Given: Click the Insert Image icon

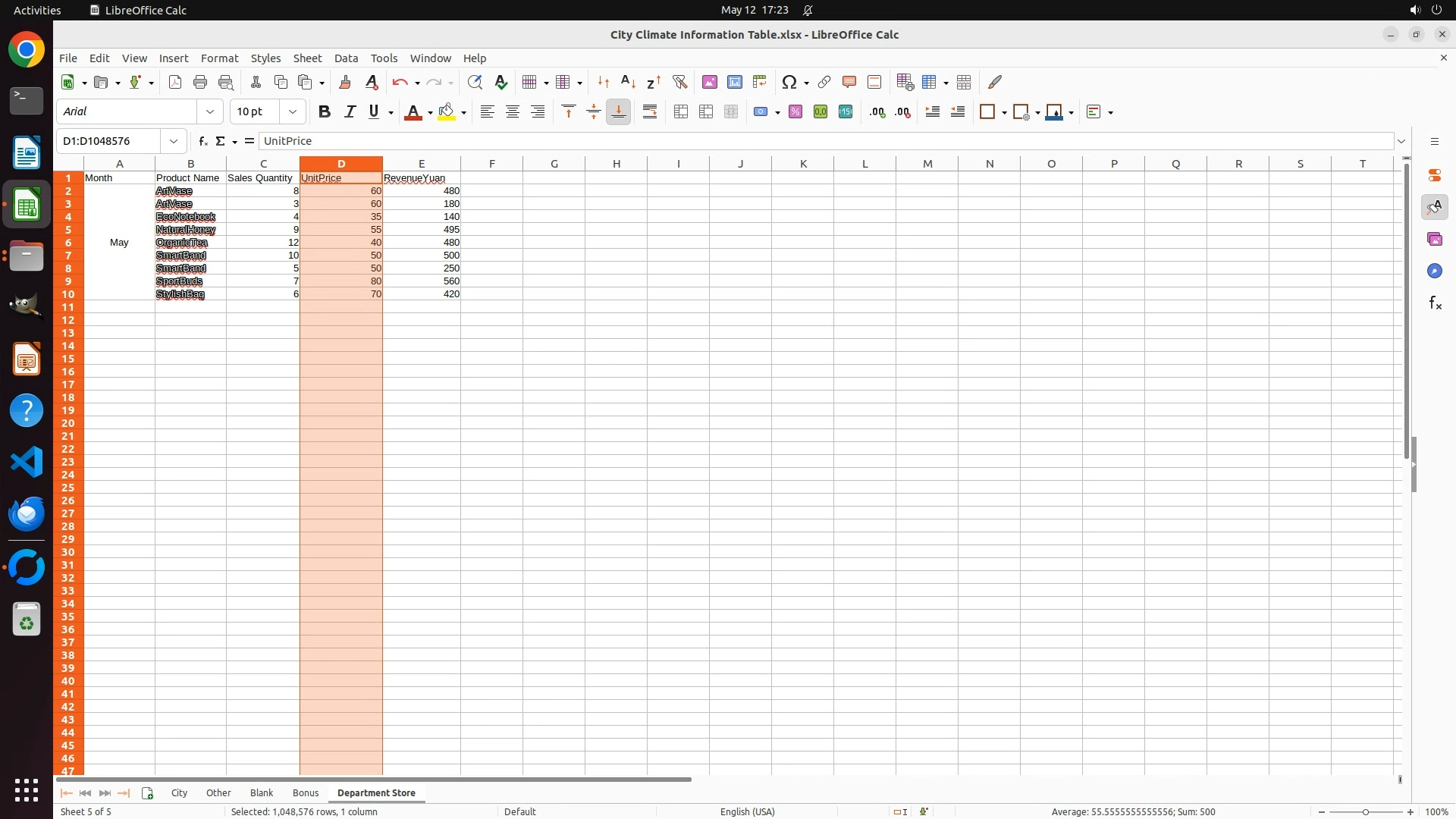Looking at the screenshot, I should [709, 82].
